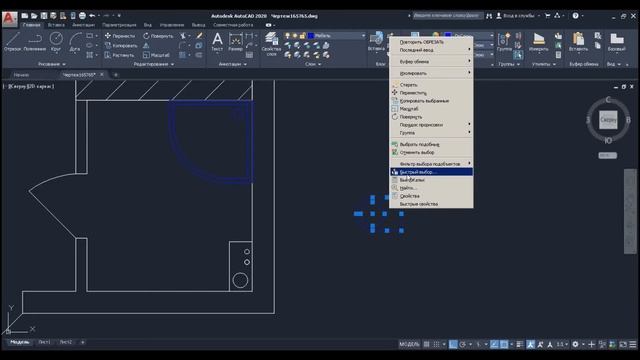Viewport: 640px width, 360px height.
Task: Click the new drawing tab plus button
Action: (x=116, y=75)
